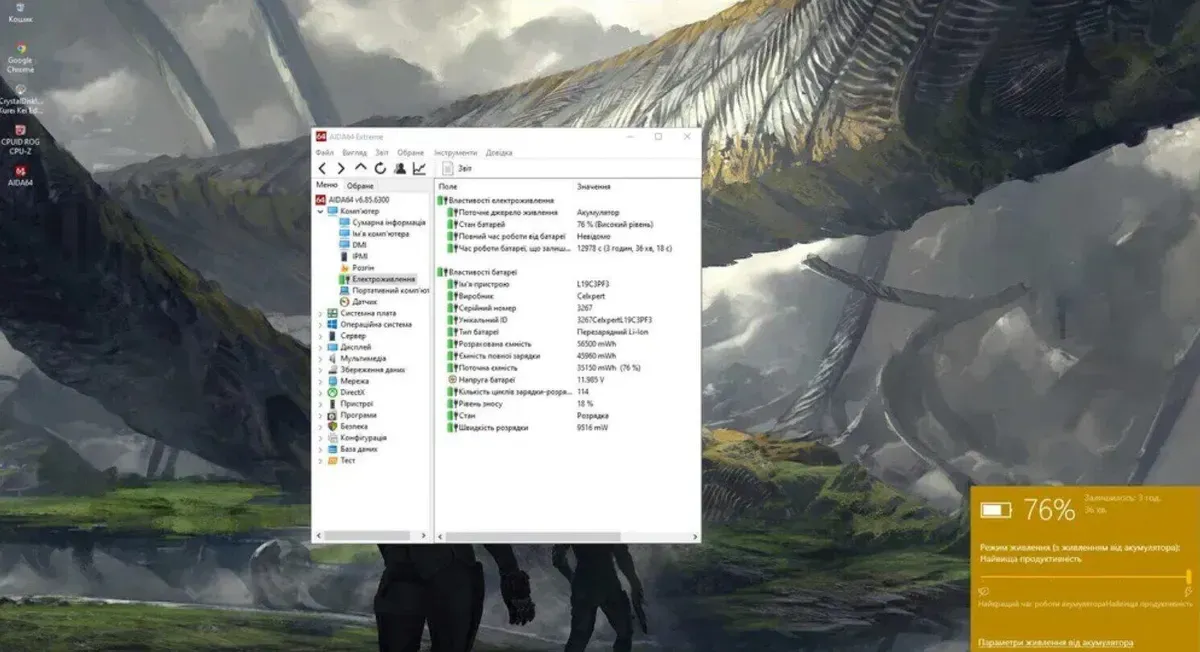Open the Інструменти menu

point(455,153)
